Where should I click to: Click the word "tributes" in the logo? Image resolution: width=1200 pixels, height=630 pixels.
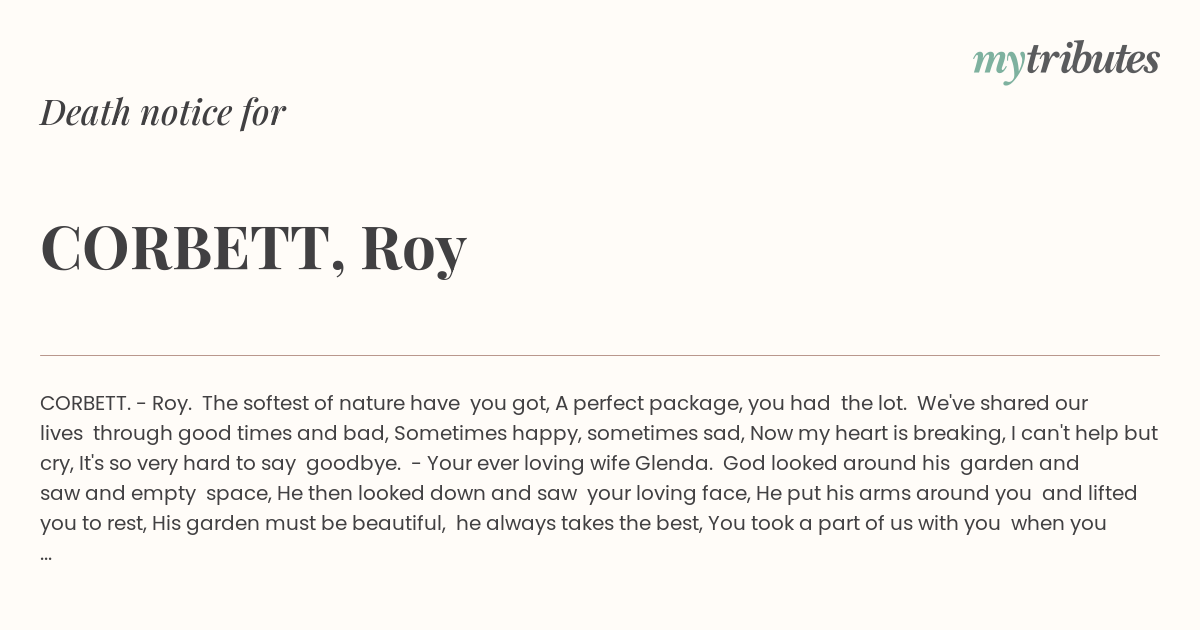pos(1093,58)
